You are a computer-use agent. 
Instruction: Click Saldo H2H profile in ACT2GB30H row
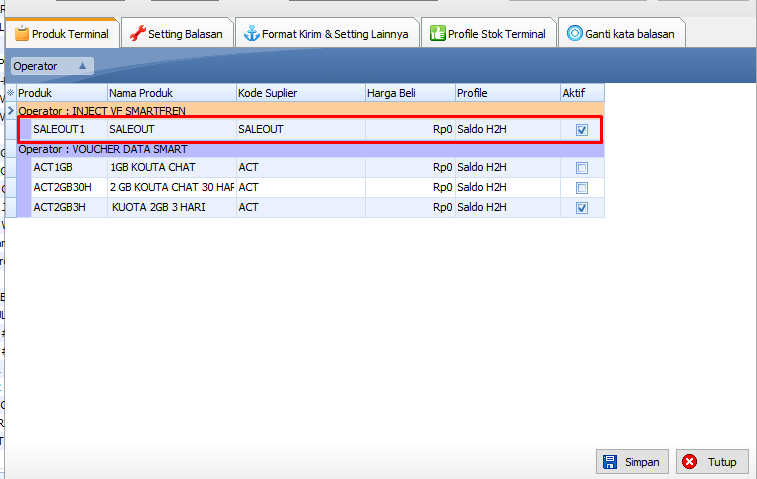click(508, 187)
